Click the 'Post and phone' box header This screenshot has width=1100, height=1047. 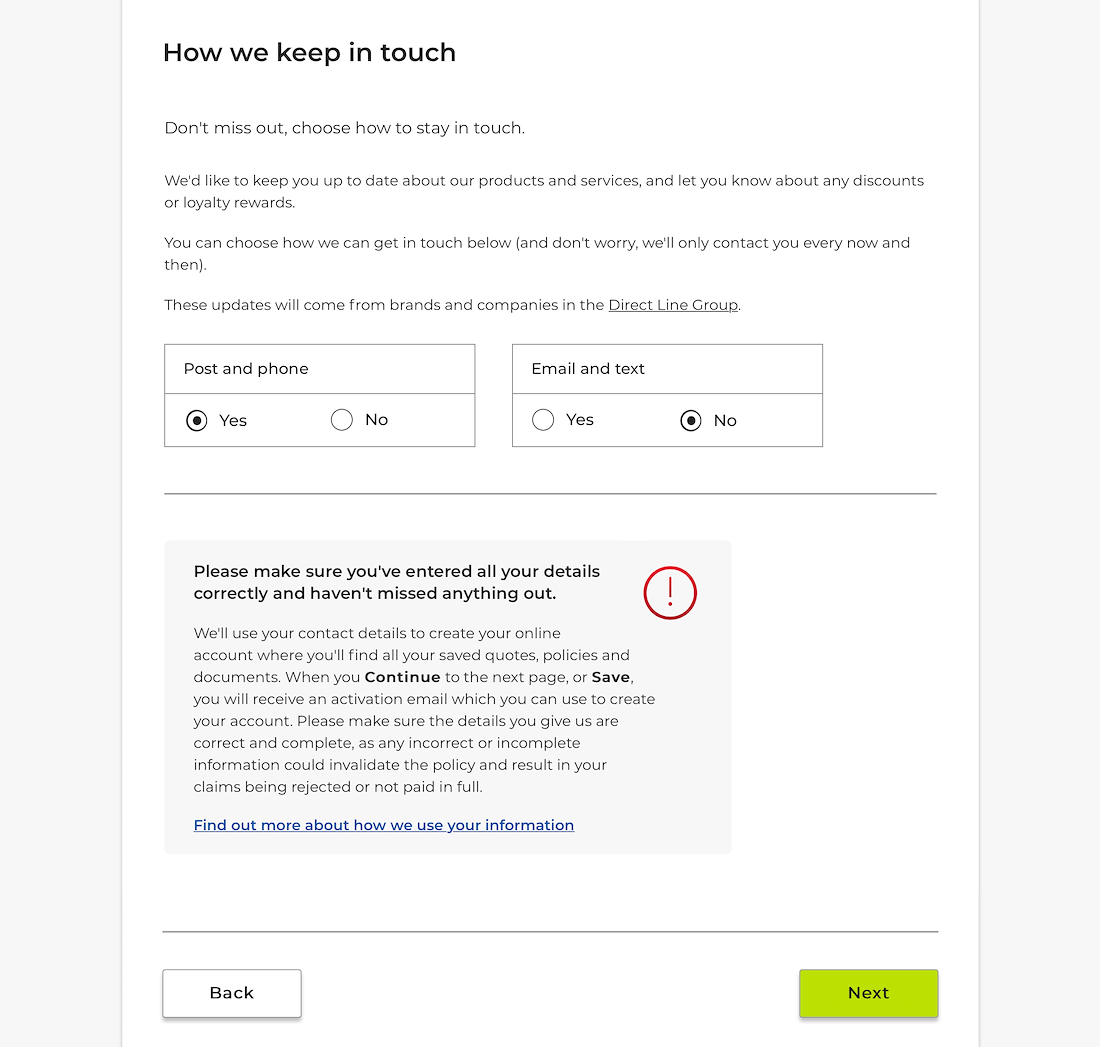coord(320,369)
